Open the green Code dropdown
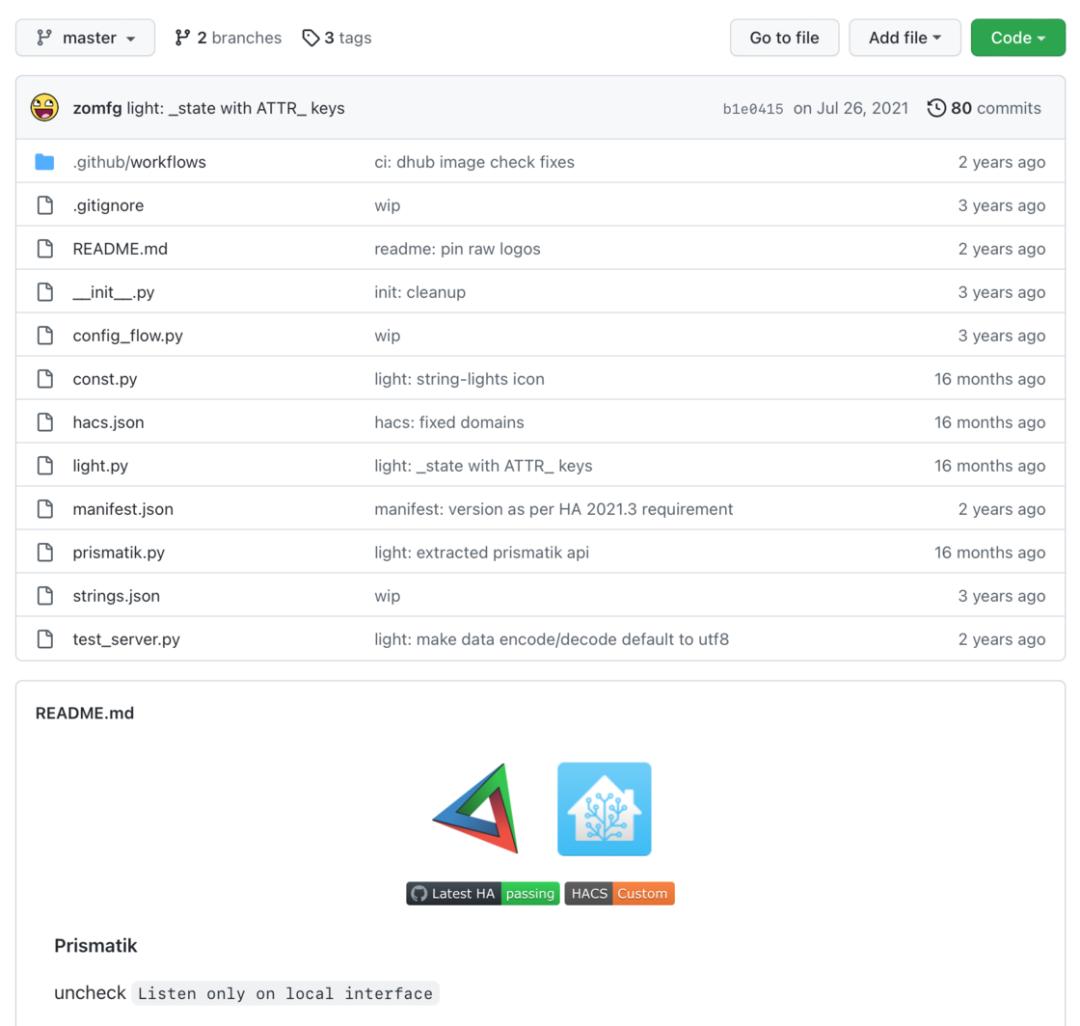1080x1026 pixels. point(1018,38)
